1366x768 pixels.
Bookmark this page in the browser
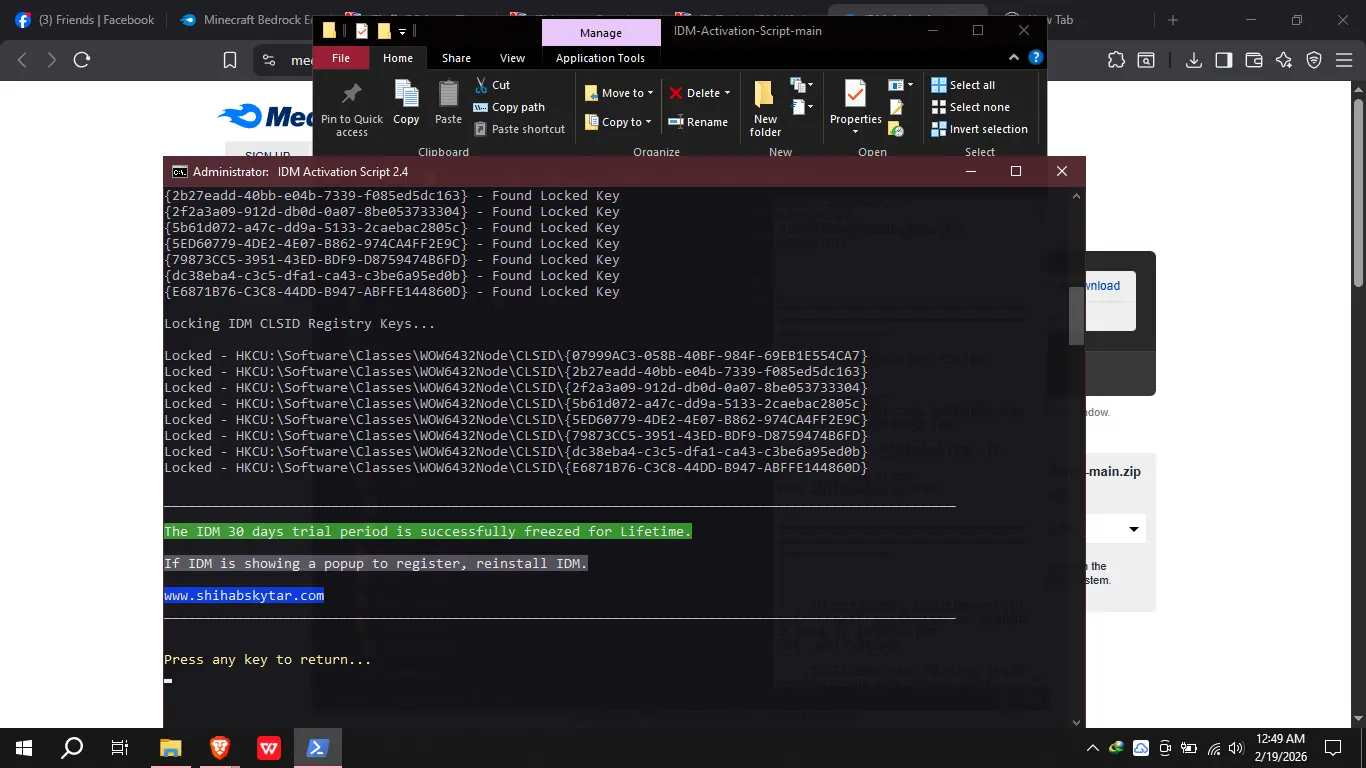point(229,60)
